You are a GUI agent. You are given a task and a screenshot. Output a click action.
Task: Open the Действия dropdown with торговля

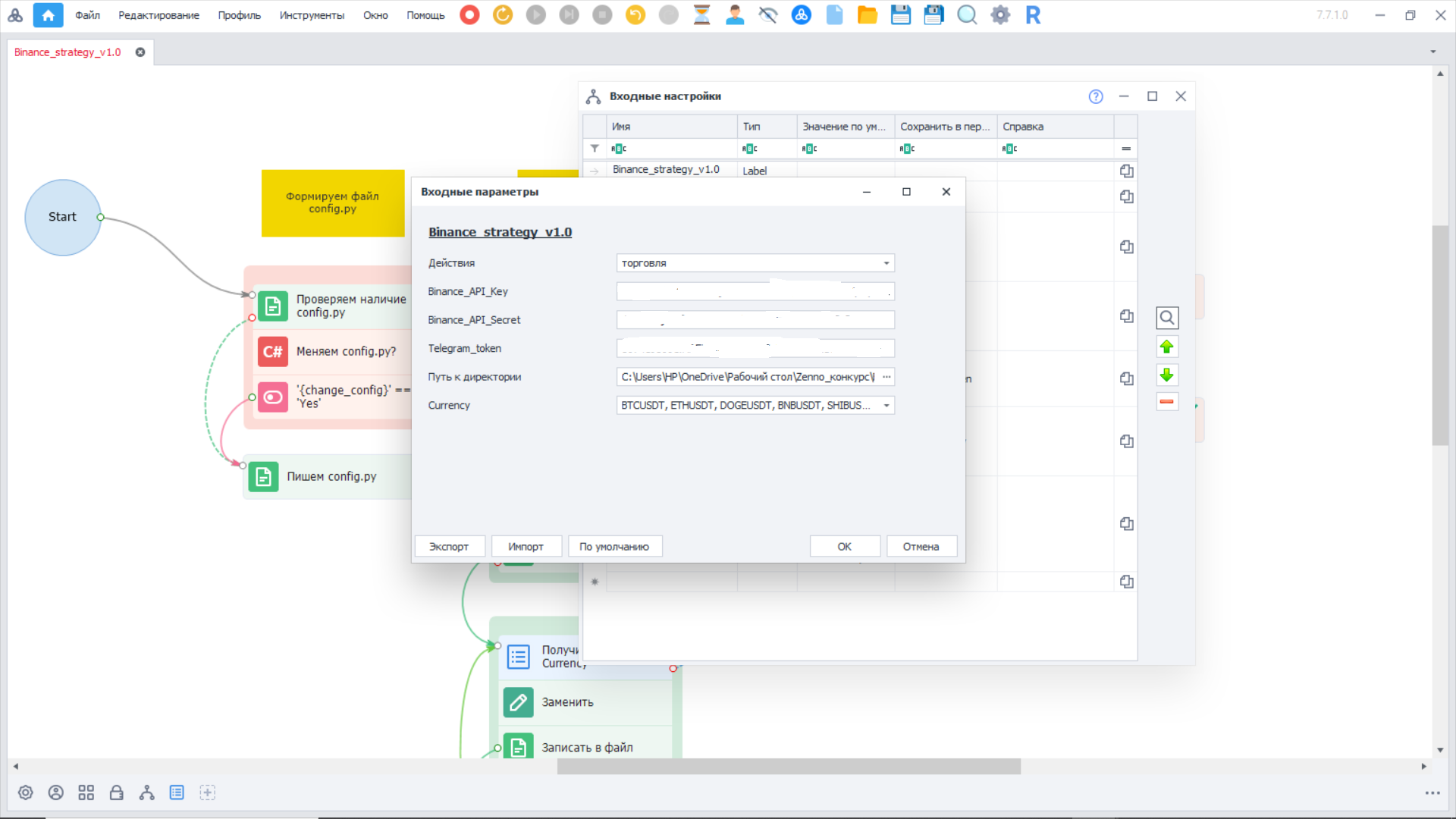click(x=755, y=263)
